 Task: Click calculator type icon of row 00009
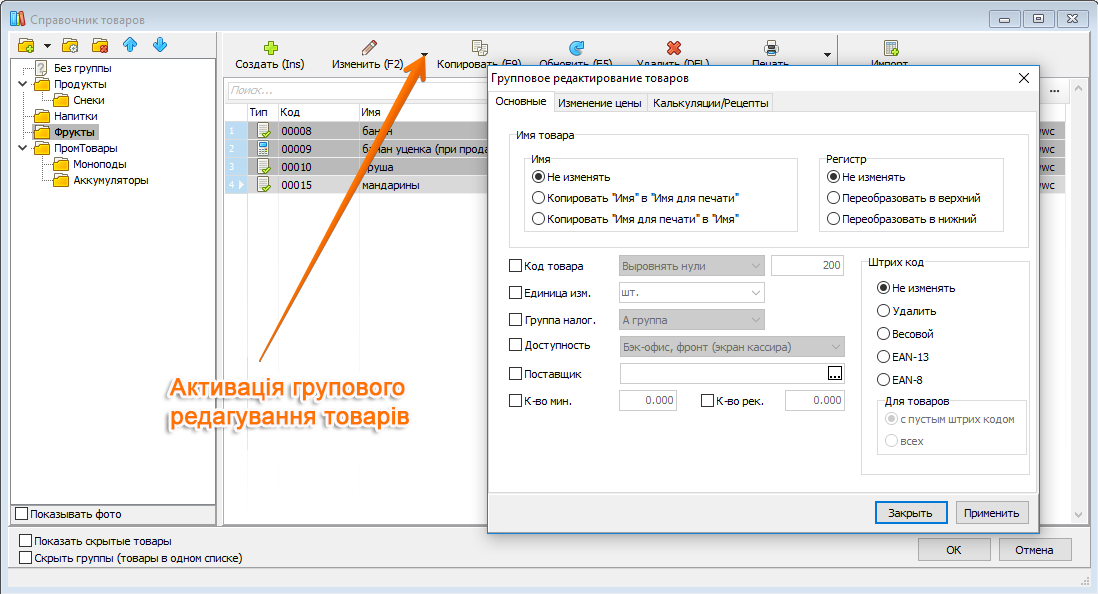click(x=263, y=148)
